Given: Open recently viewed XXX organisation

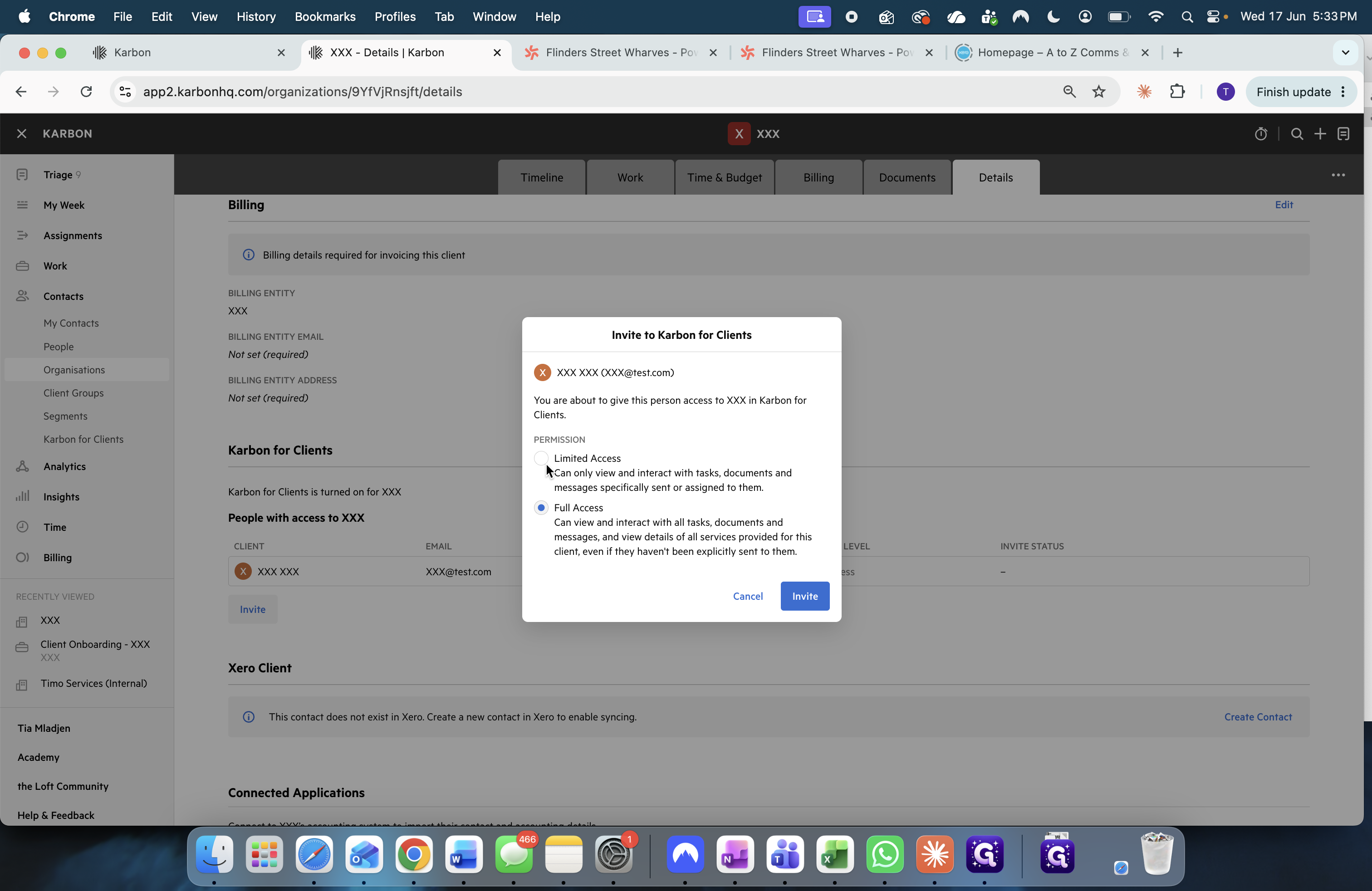Looking at the screenshot, I should click(50, 621).
